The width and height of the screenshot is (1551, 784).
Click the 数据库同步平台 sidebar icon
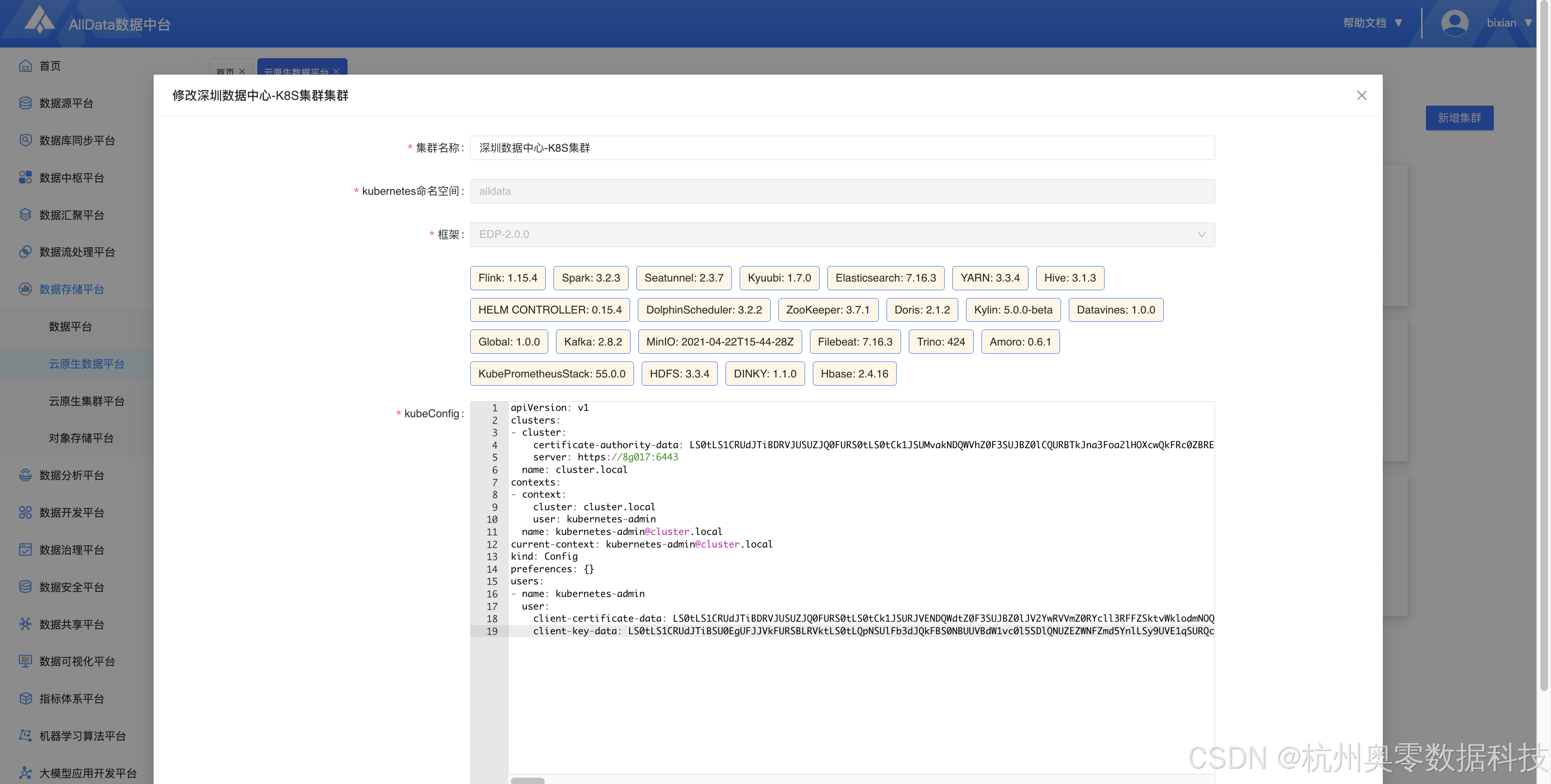tap(25, 141)
